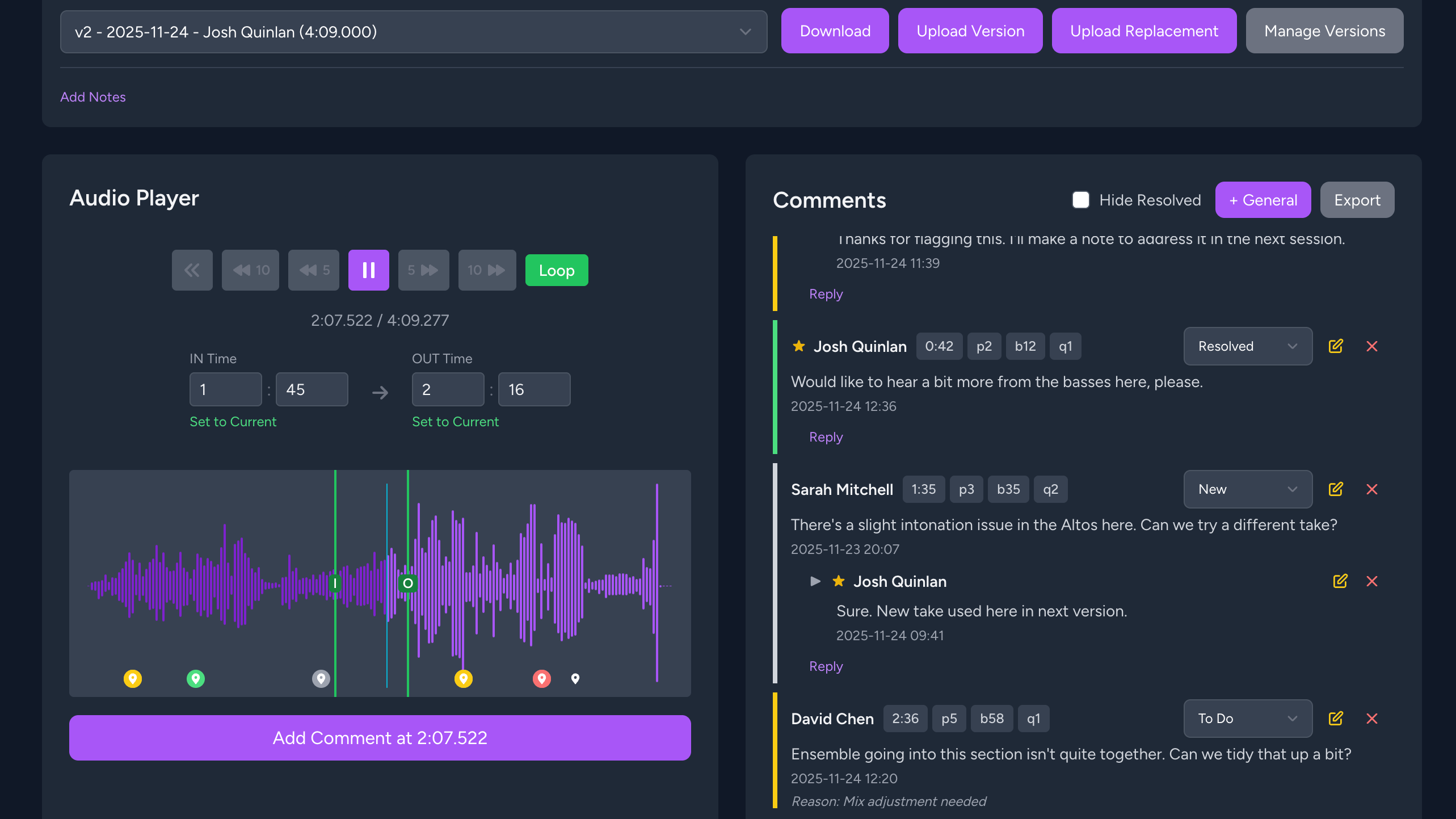Reply to Sarah Mitchell's intonation comment
The height and width of the screenshot is (819, 1456).
[x=826, y=666]
